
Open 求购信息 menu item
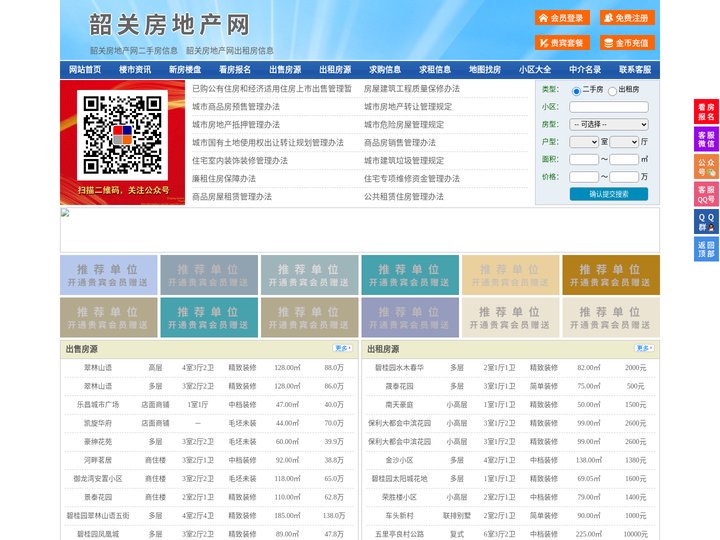(x=385, y=70)
